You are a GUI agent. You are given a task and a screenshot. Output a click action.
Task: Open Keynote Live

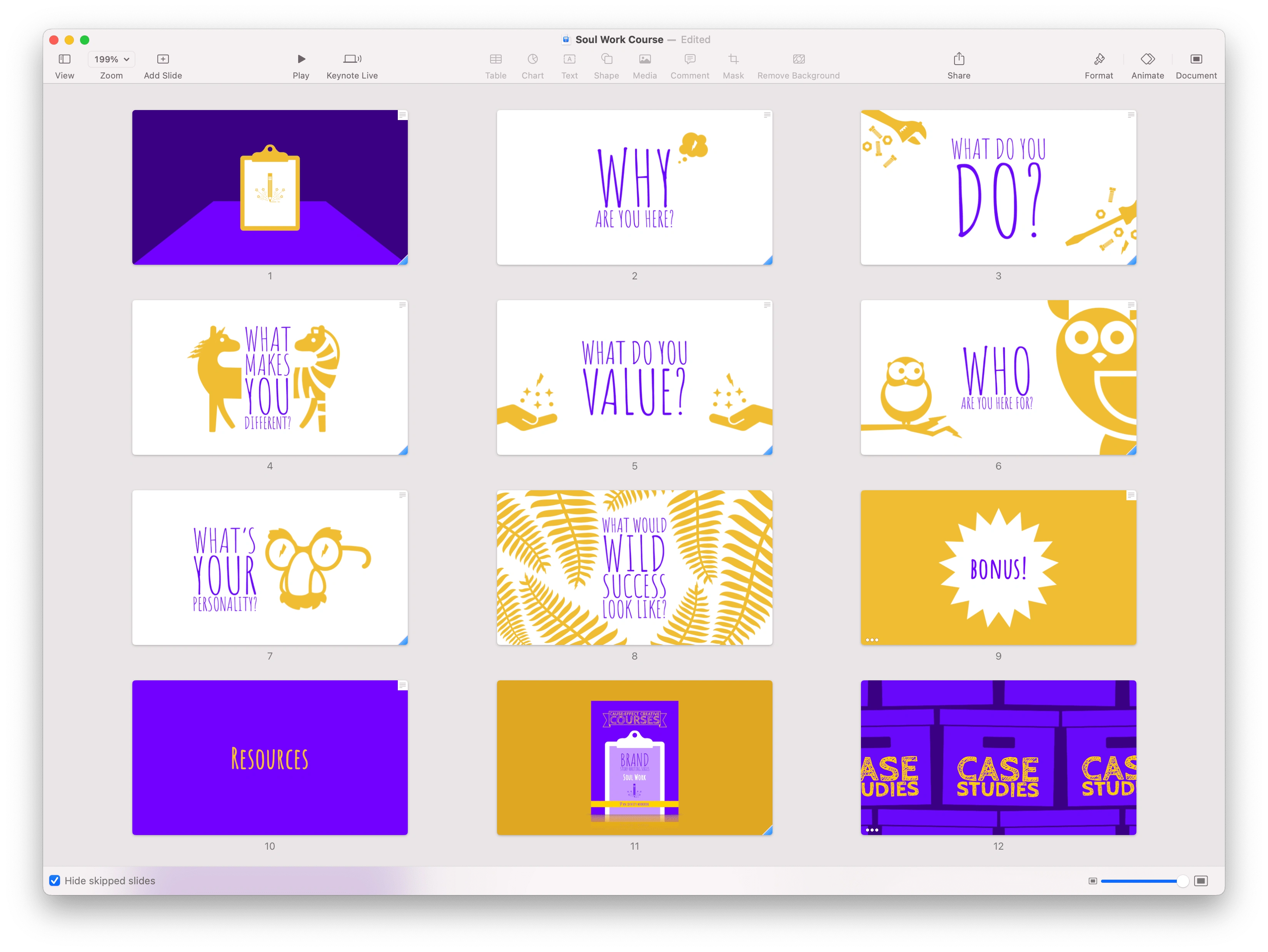(352, 59)
